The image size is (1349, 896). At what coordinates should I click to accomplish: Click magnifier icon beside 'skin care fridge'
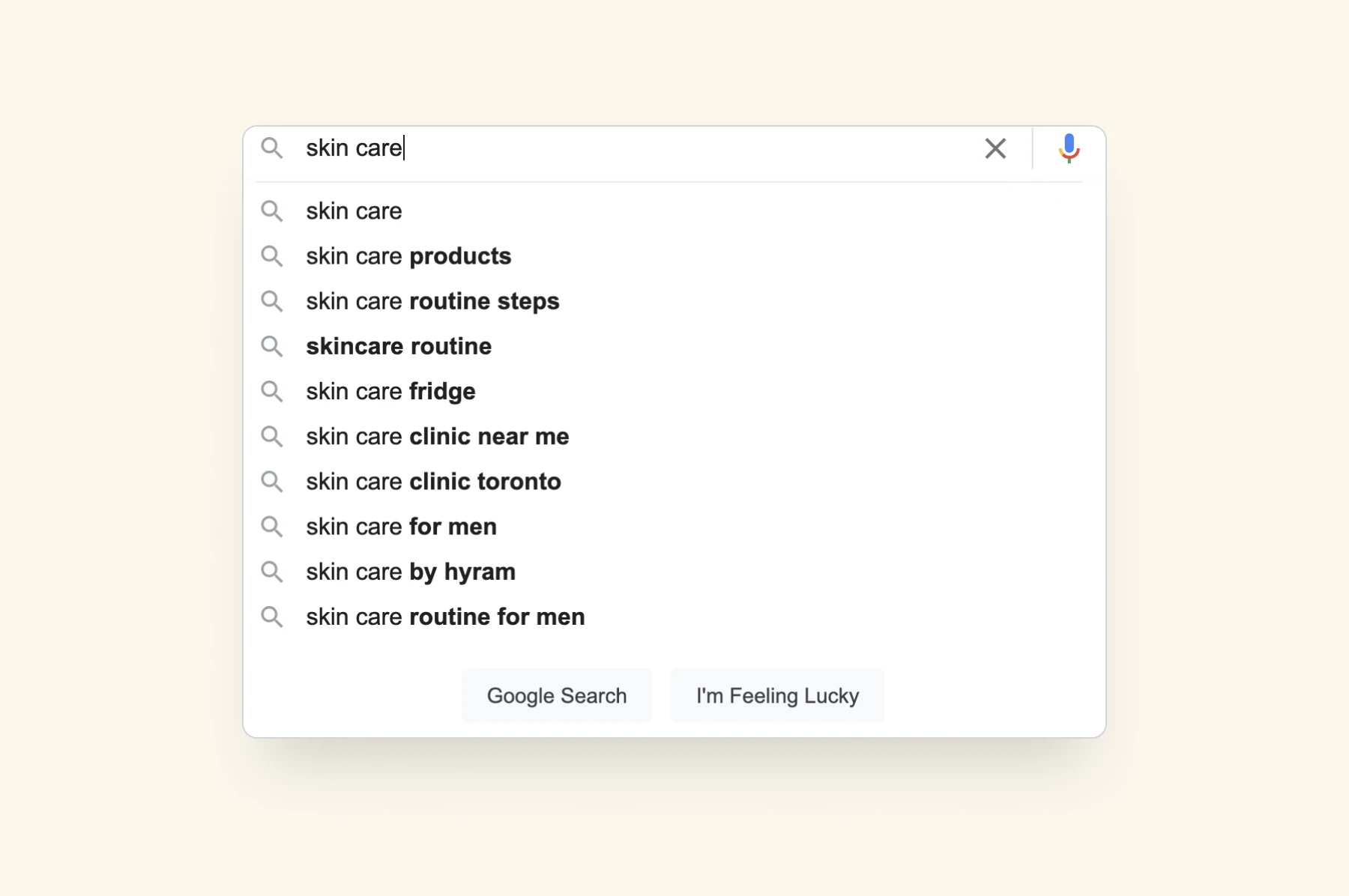coord(271,391)
